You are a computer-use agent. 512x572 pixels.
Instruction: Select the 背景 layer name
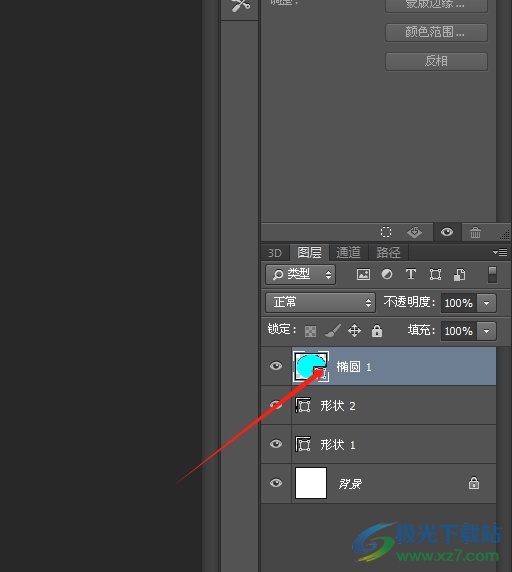350,484
